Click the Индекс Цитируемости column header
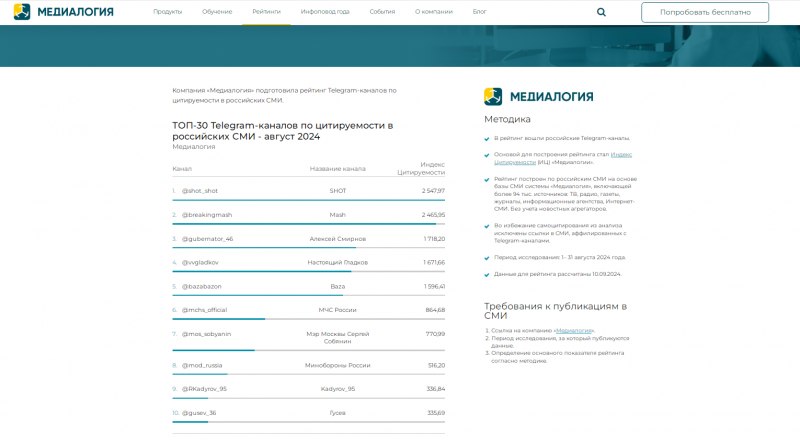This screenshot has height=440, width=800. point(420,168)
